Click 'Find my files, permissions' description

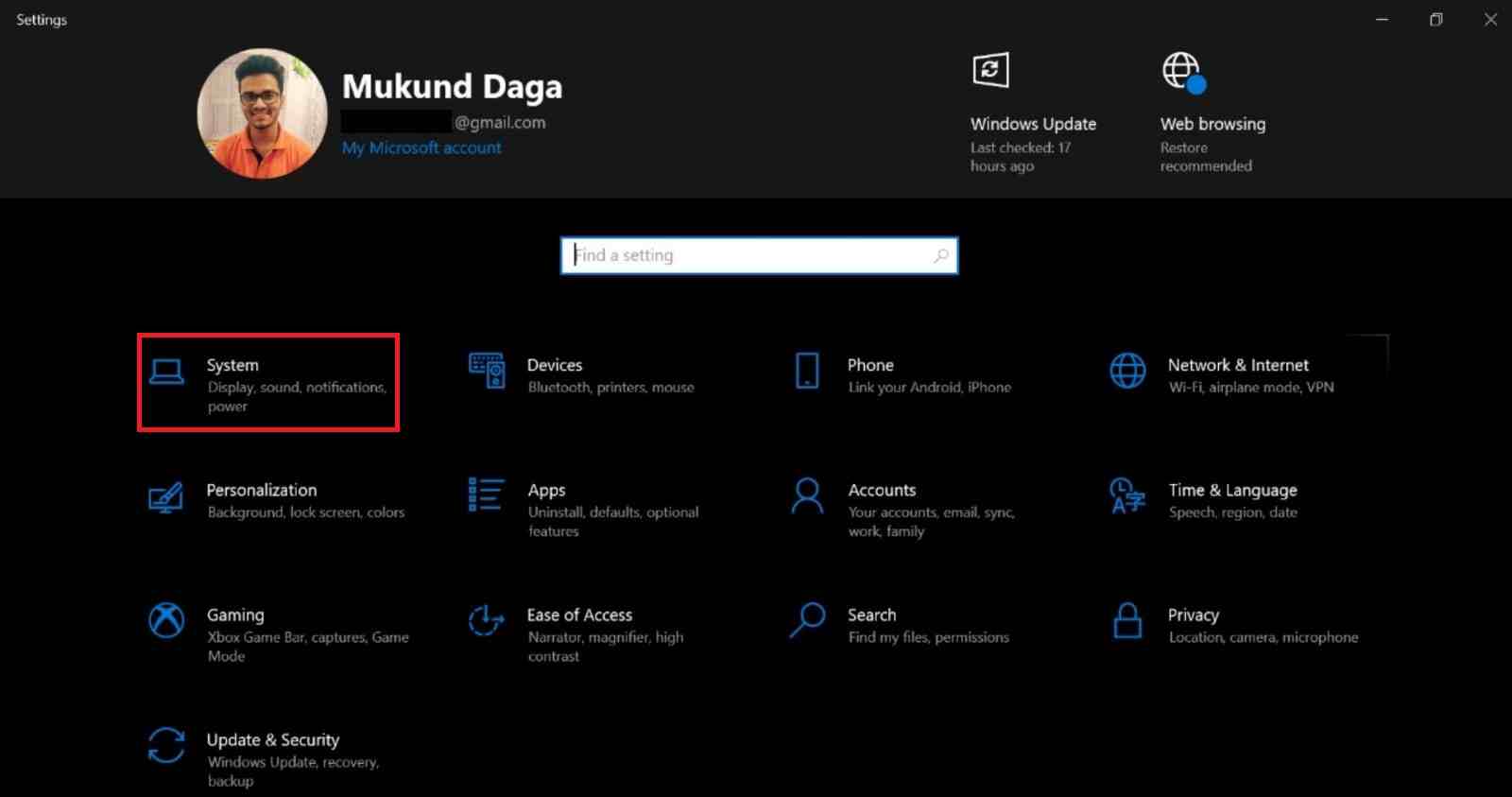pyautogui.click(x=928, y=637)
